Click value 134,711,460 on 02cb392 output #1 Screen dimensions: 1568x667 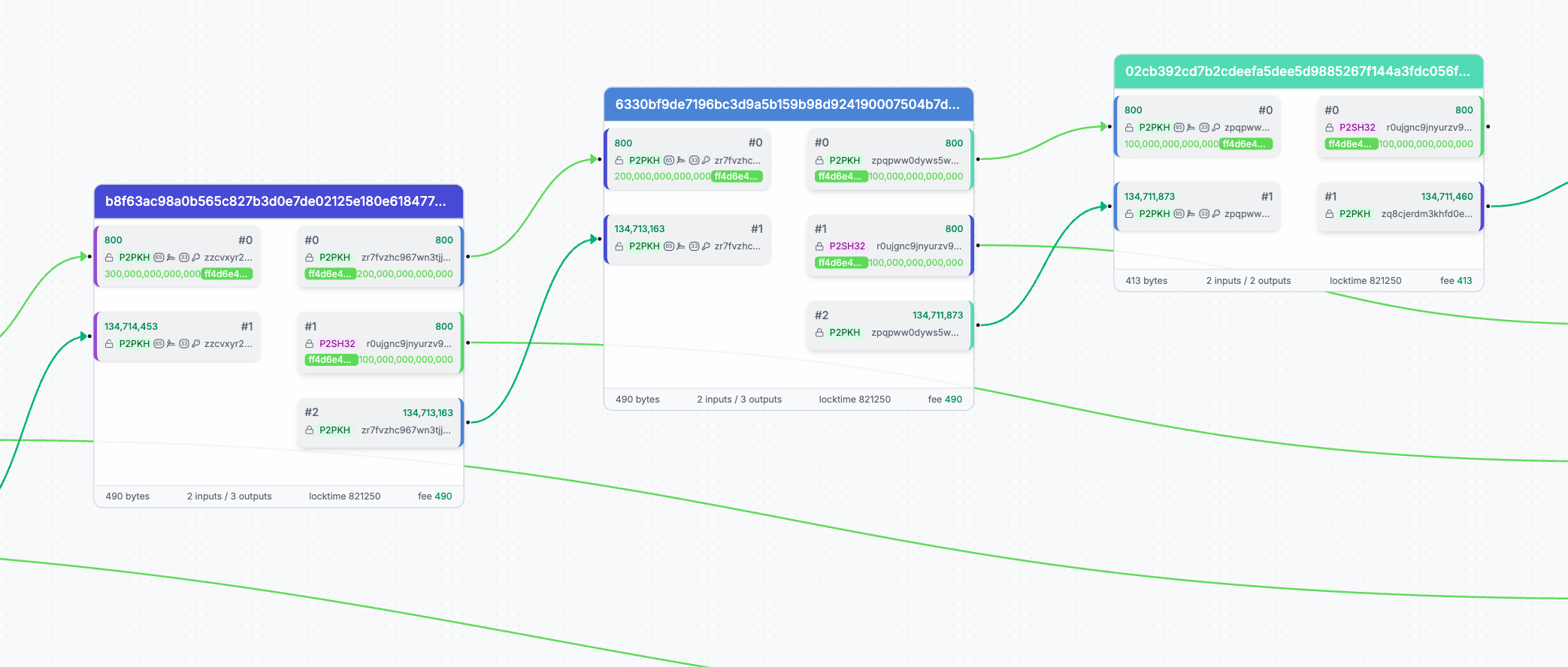[1447, 197]
